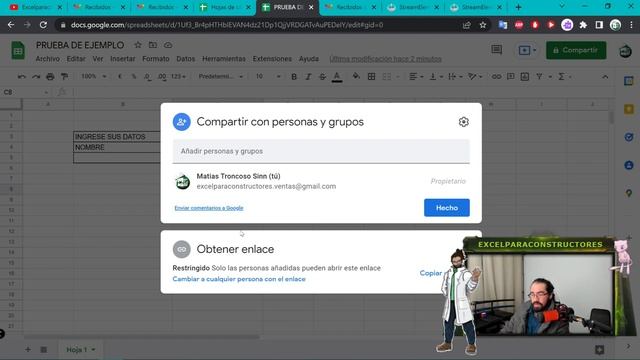Open the Ver menu
This screenshot has height=360, width=640.
point(98,59)
